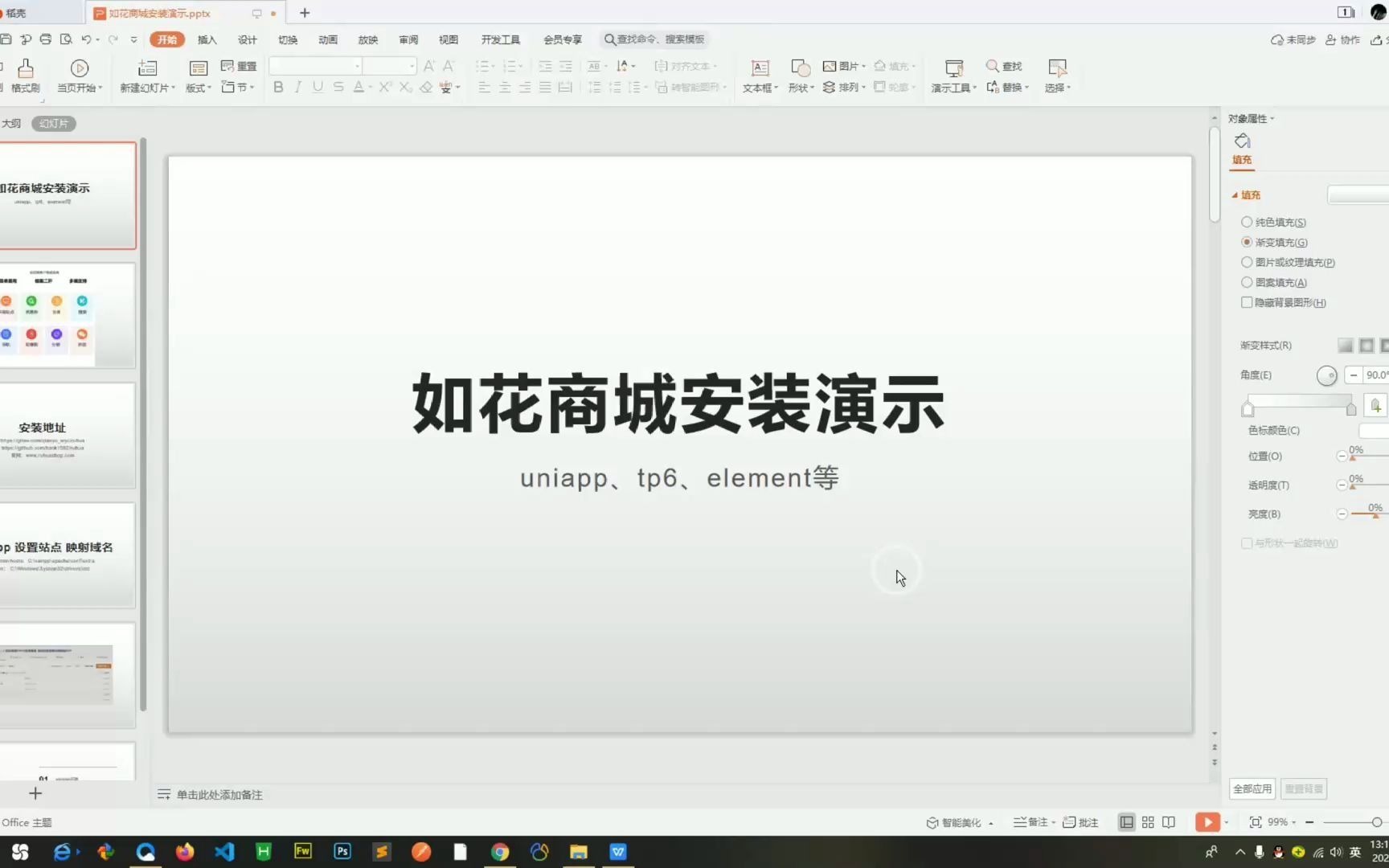
Task: Click the Undo arrow icon
Action: tap(86, 39)
